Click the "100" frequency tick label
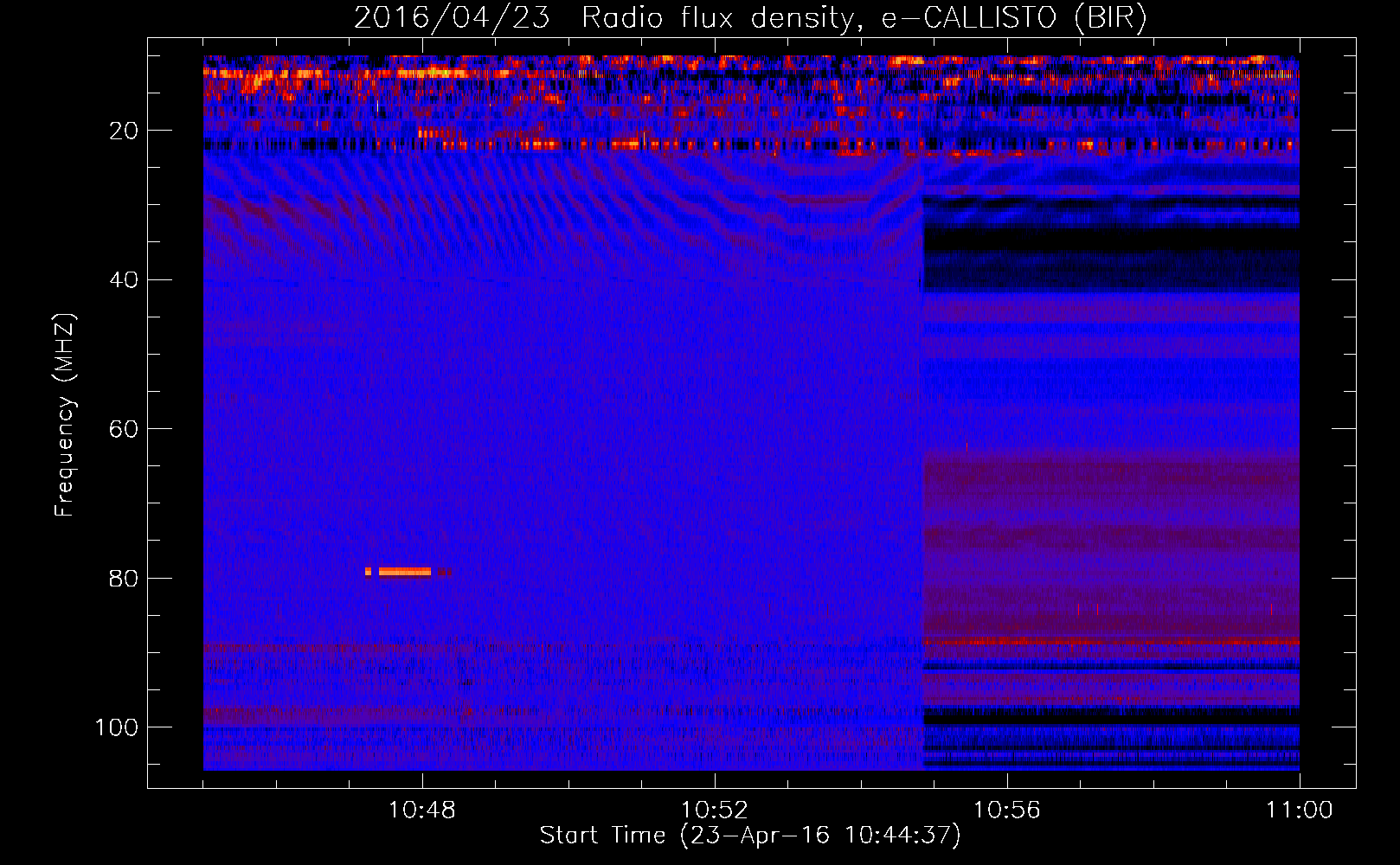 [117, 727]
